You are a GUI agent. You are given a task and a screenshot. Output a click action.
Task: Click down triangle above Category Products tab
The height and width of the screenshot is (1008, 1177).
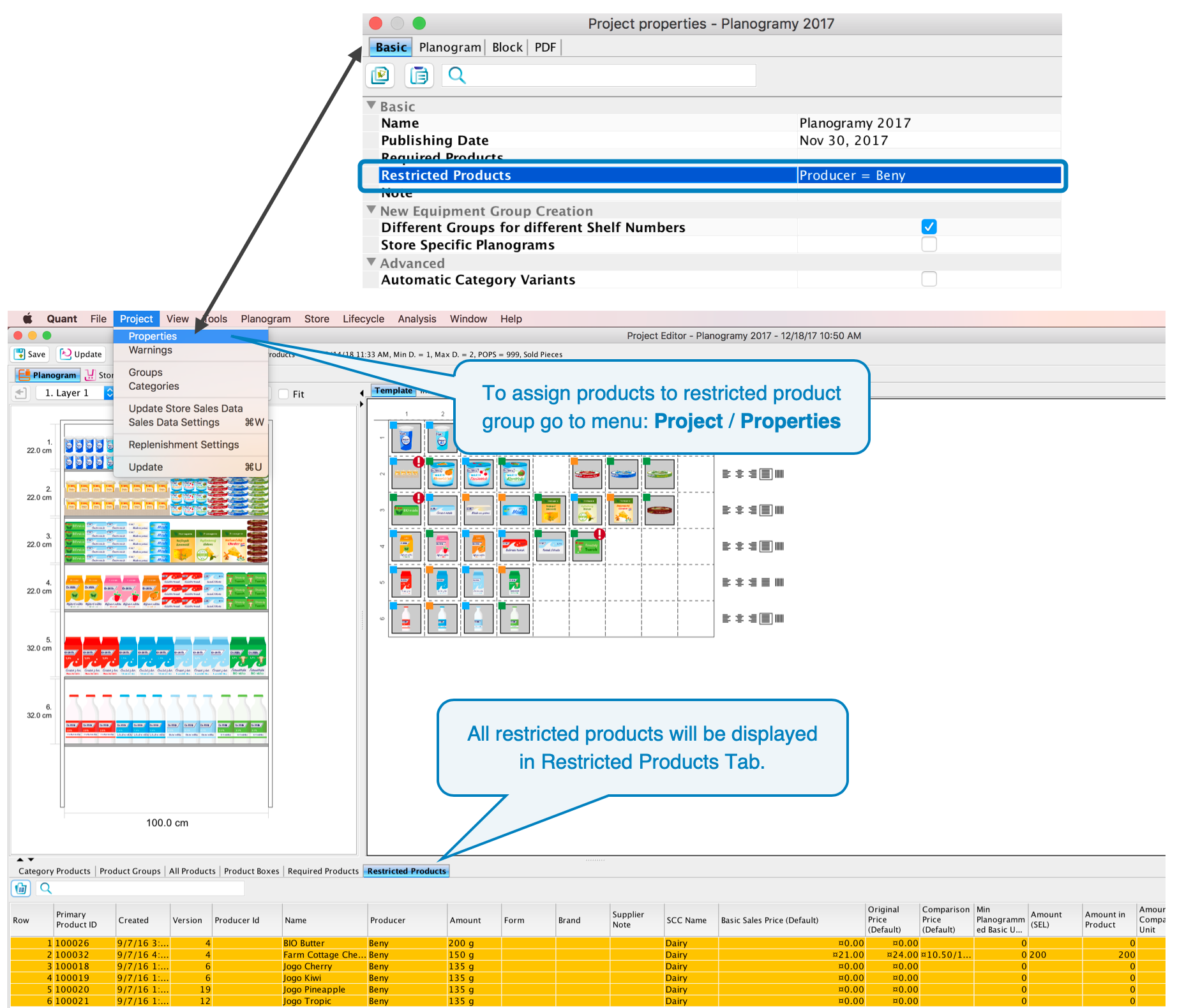pos(31,859)
